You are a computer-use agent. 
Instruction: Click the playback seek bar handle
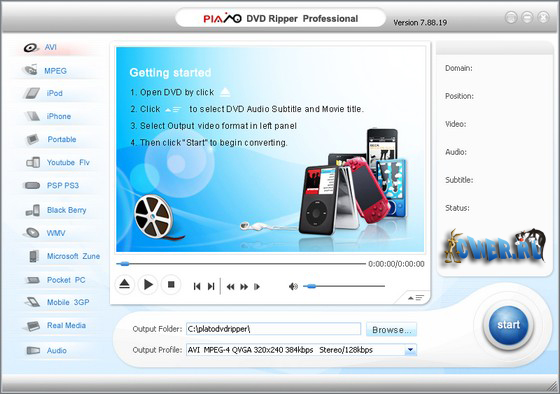[124, 264]
